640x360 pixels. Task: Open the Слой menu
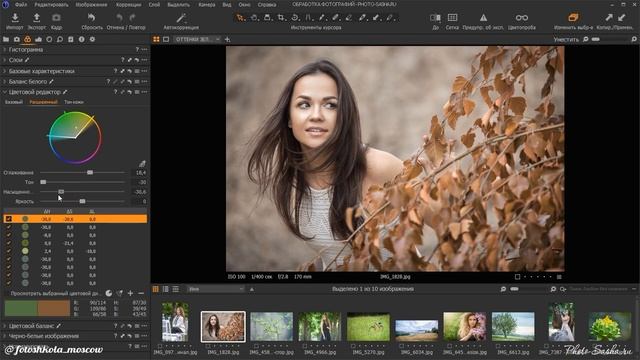[x=154, y=4]
